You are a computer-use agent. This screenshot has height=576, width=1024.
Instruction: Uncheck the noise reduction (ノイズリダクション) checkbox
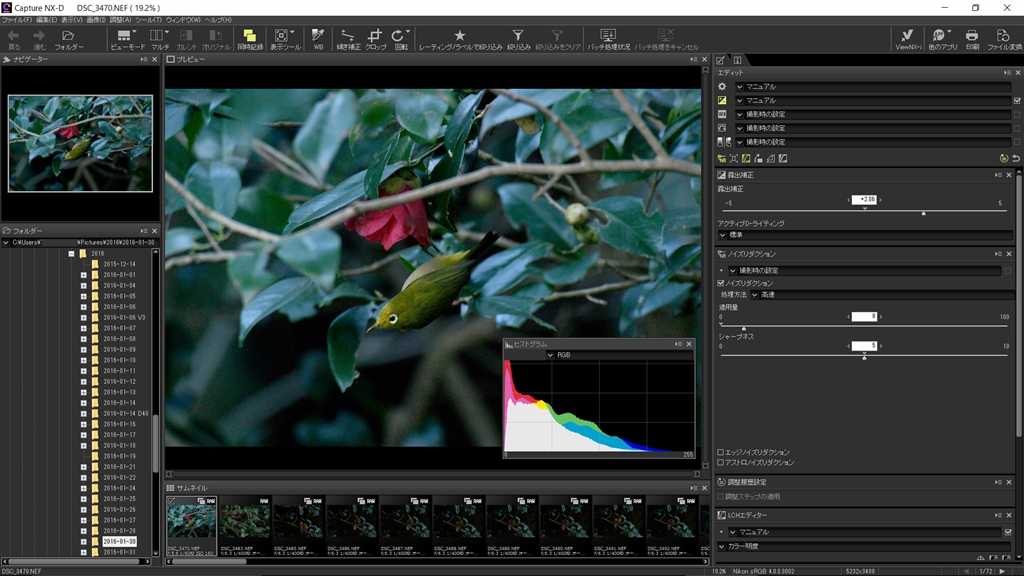(x=721, y=283)
